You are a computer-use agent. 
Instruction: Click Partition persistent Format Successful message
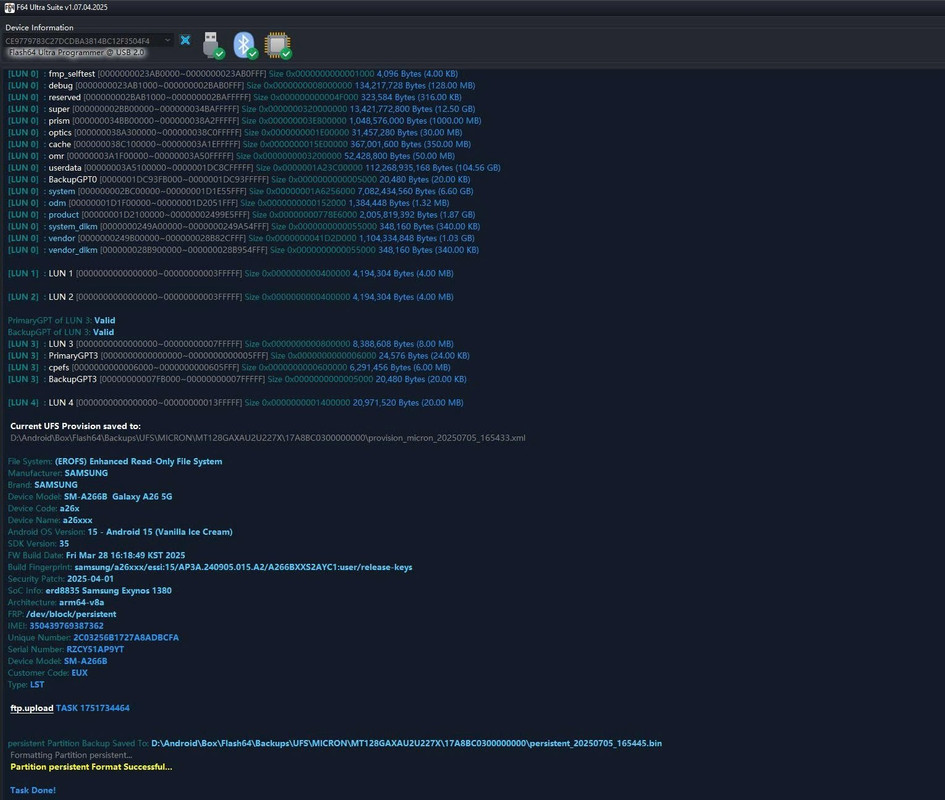[91, 767]
